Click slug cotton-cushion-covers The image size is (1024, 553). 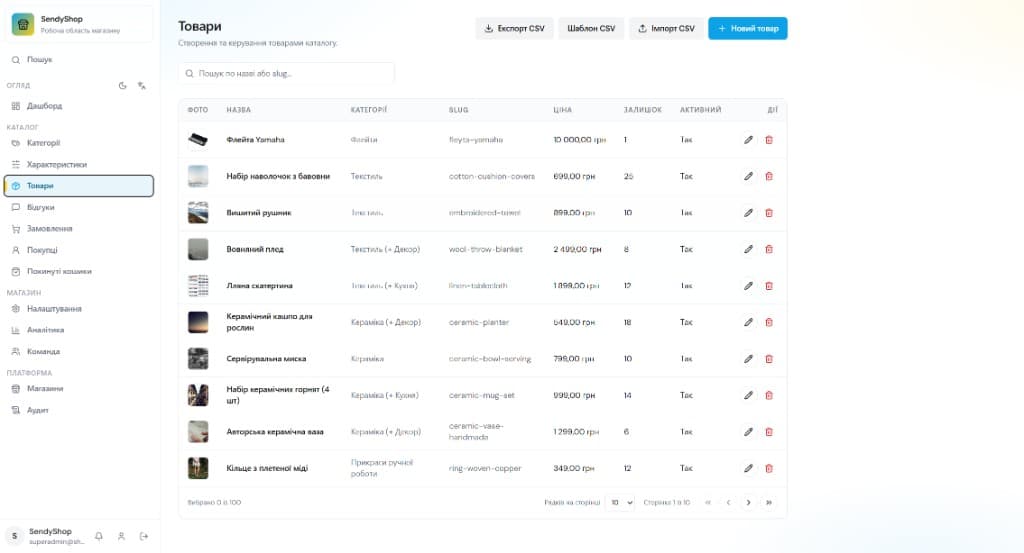click(492, 176)
